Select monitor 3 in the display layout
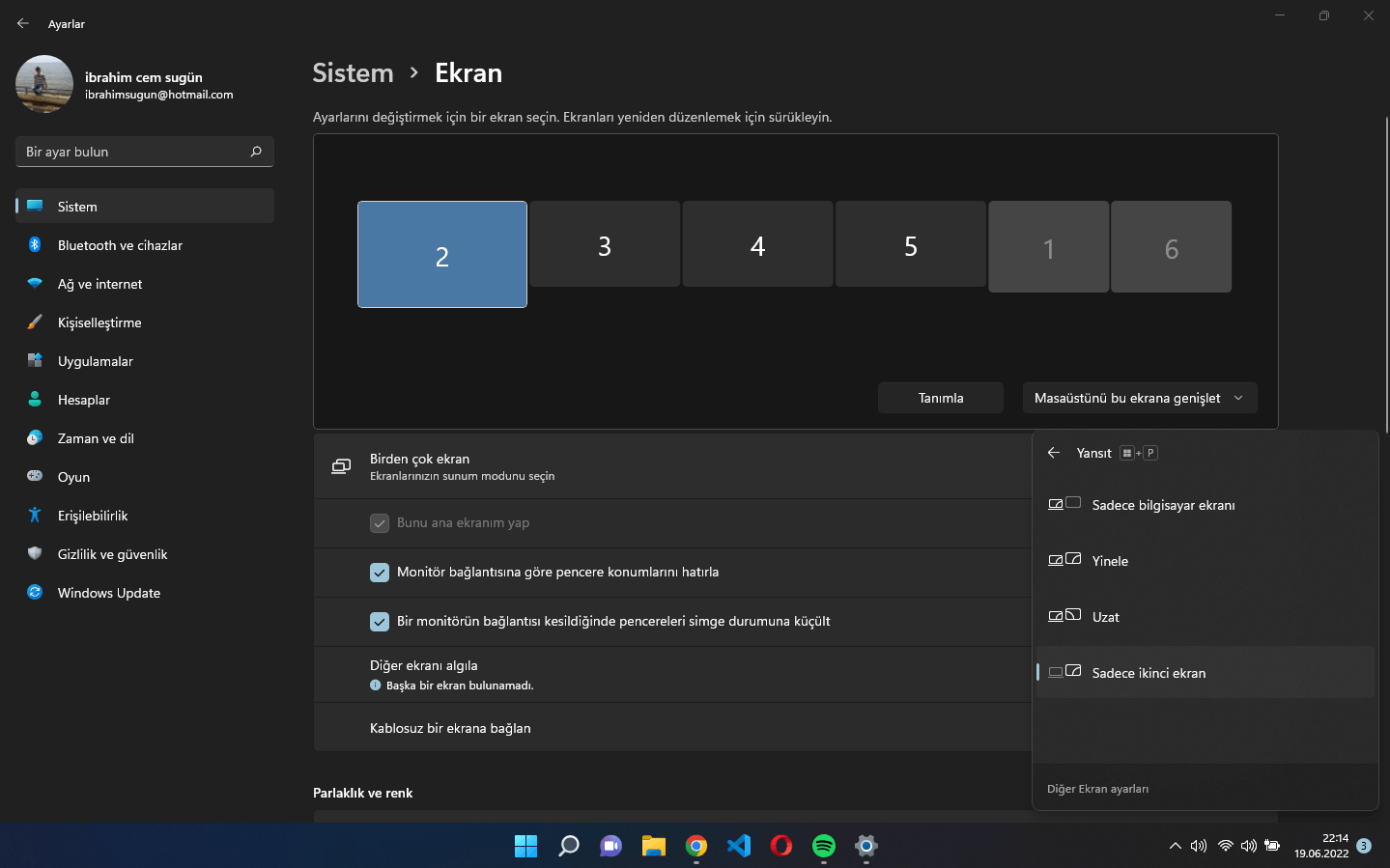Viewport: 1390px width, 868px height. (604, 244)
